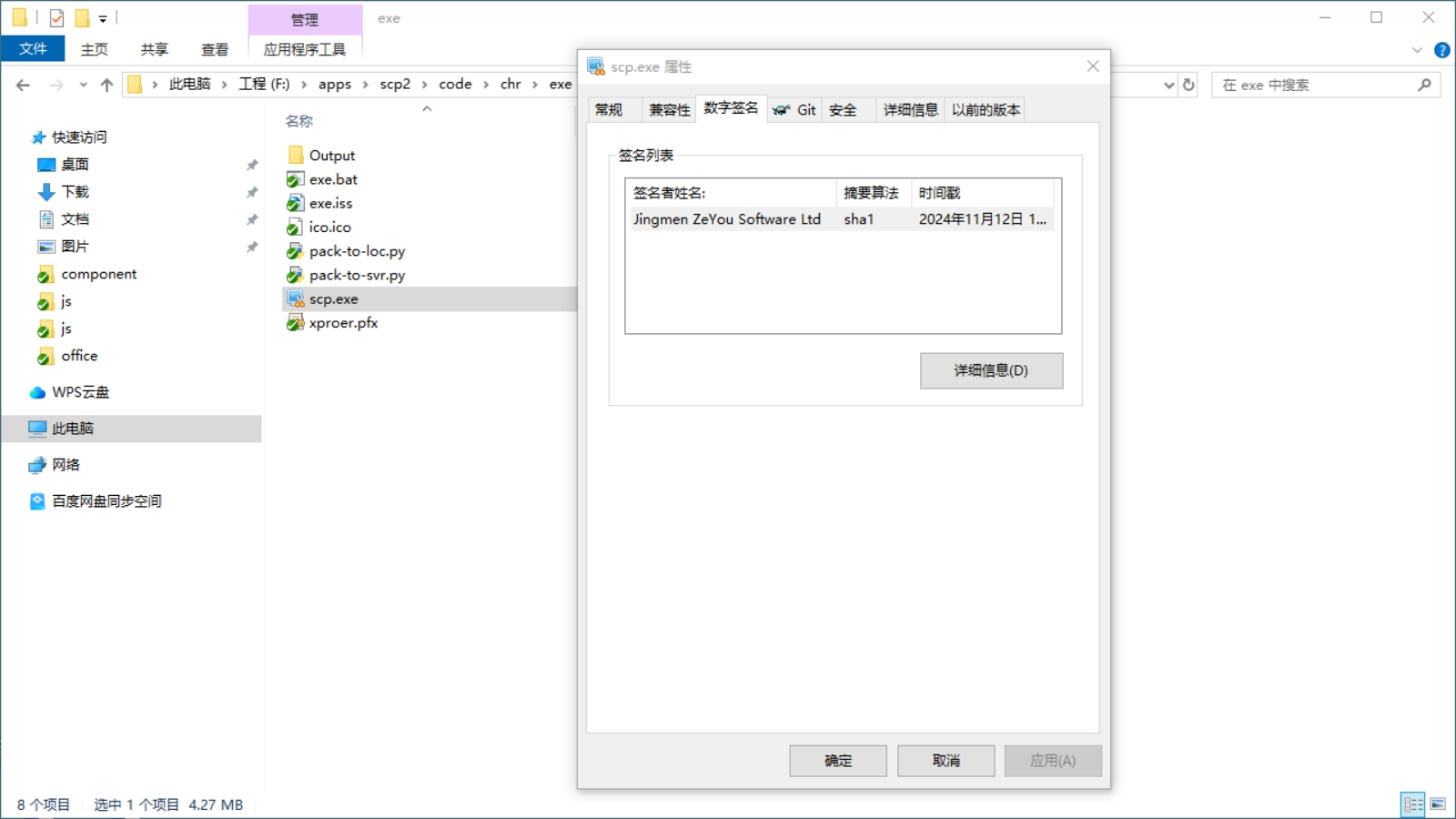Click the back navigation arrow
This screenshot has height=819, width=1456.
click(x=23, y=85)
